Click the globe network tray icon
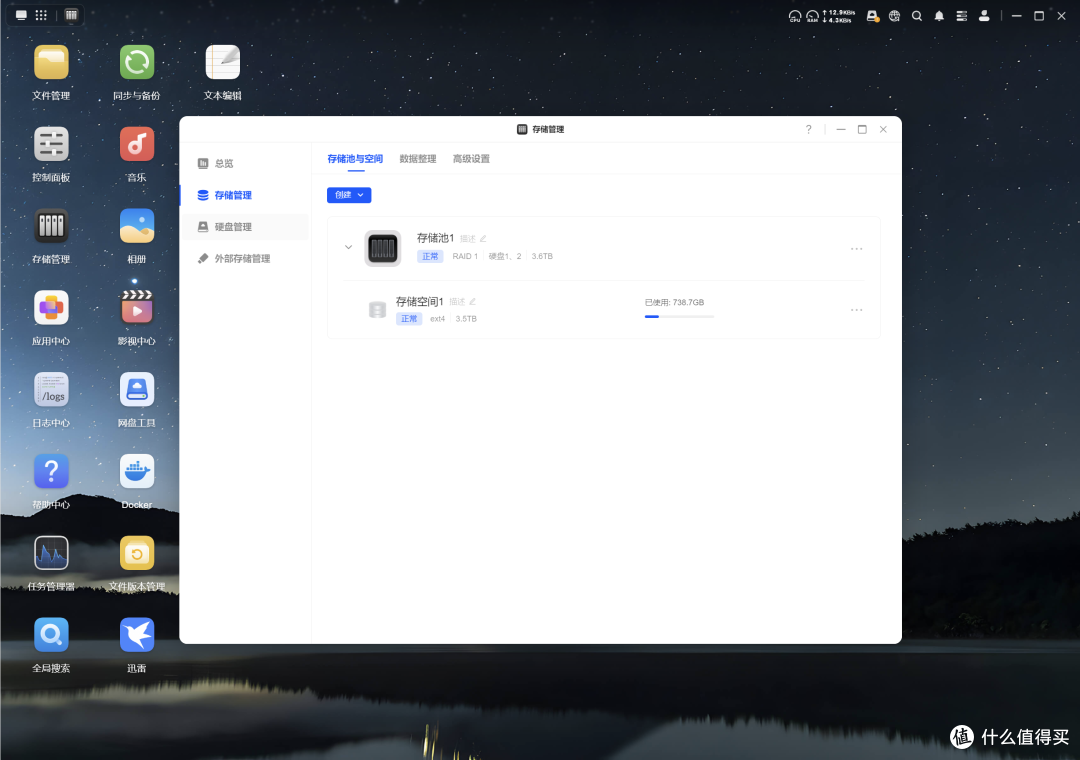 [x=894, y=16]
